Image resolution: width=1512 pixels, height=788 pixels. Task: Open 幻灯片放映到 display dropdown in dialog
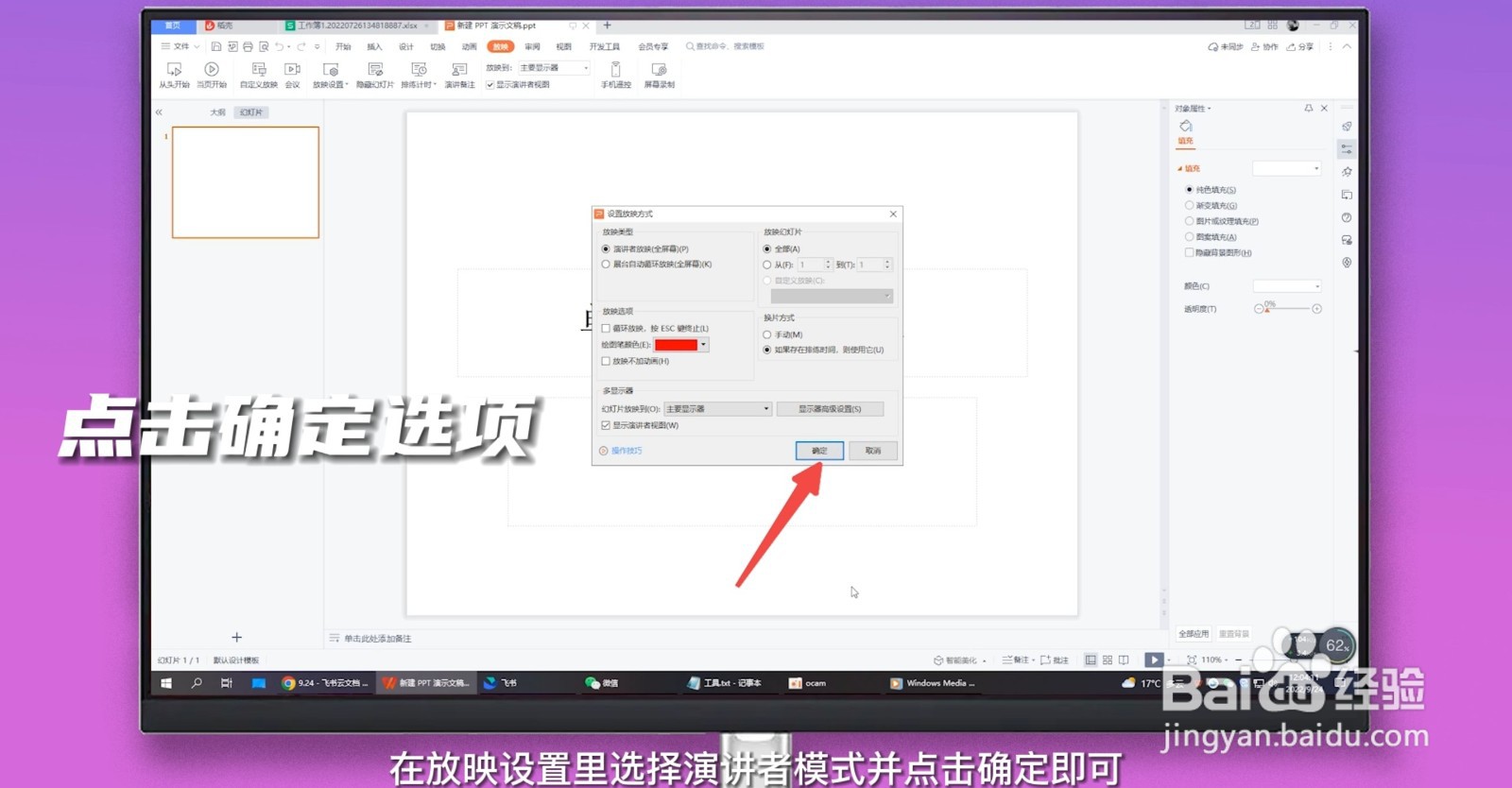(x=718, y=409)
